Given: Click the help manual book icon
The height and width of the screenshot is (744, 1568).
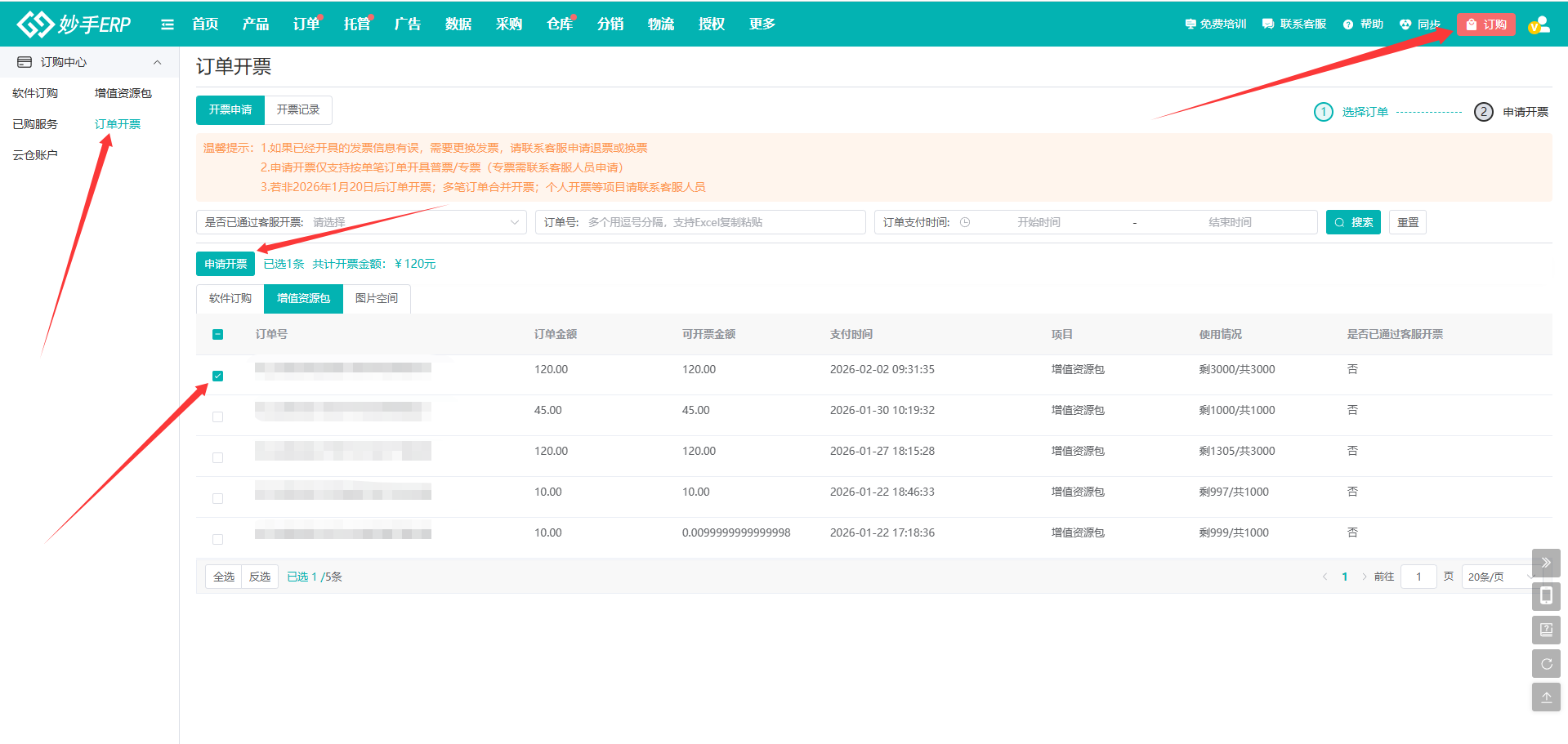Looking at the screenshot, I should coord(1546,630).
